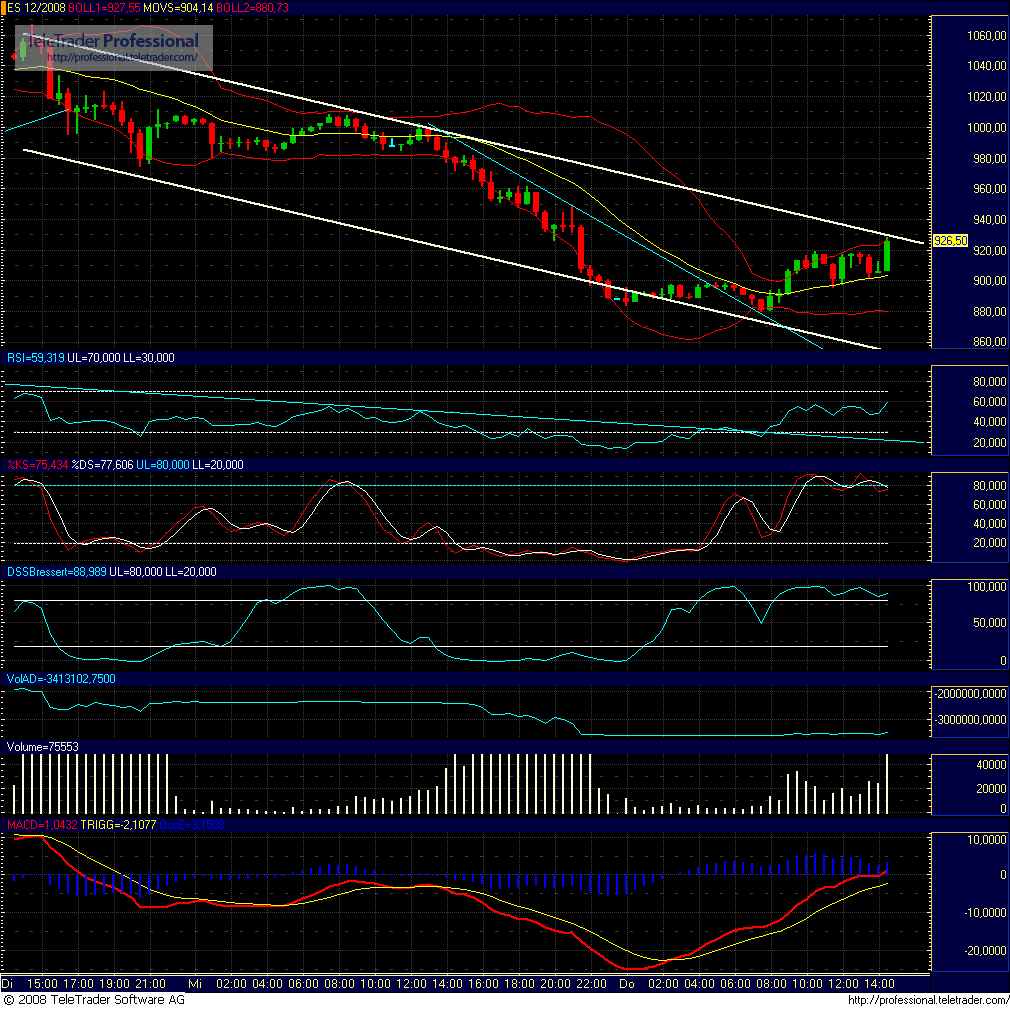
Task: Click the 960,00 price axis label
Action: click(989, 189)
